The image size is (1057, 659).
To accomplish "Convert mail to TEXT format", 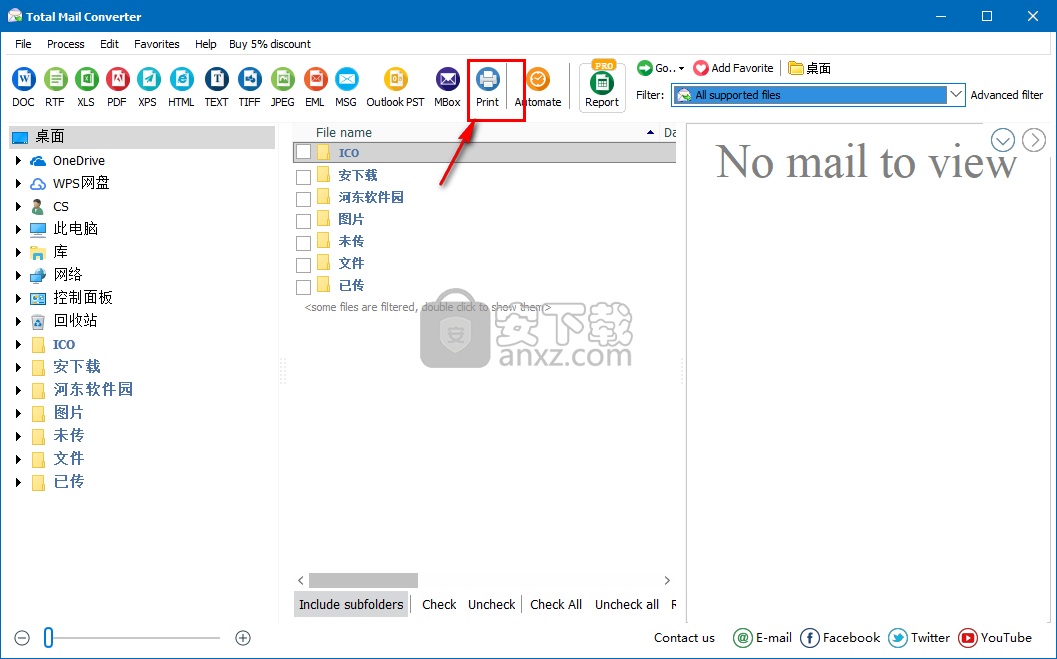I will [x=216, y=87].
